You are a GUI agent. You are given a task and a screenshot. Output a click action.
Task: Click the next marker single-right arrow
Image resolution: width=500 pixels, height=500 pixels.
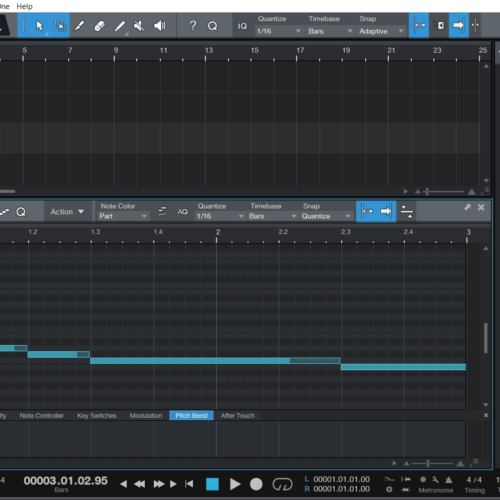[173, 484]
